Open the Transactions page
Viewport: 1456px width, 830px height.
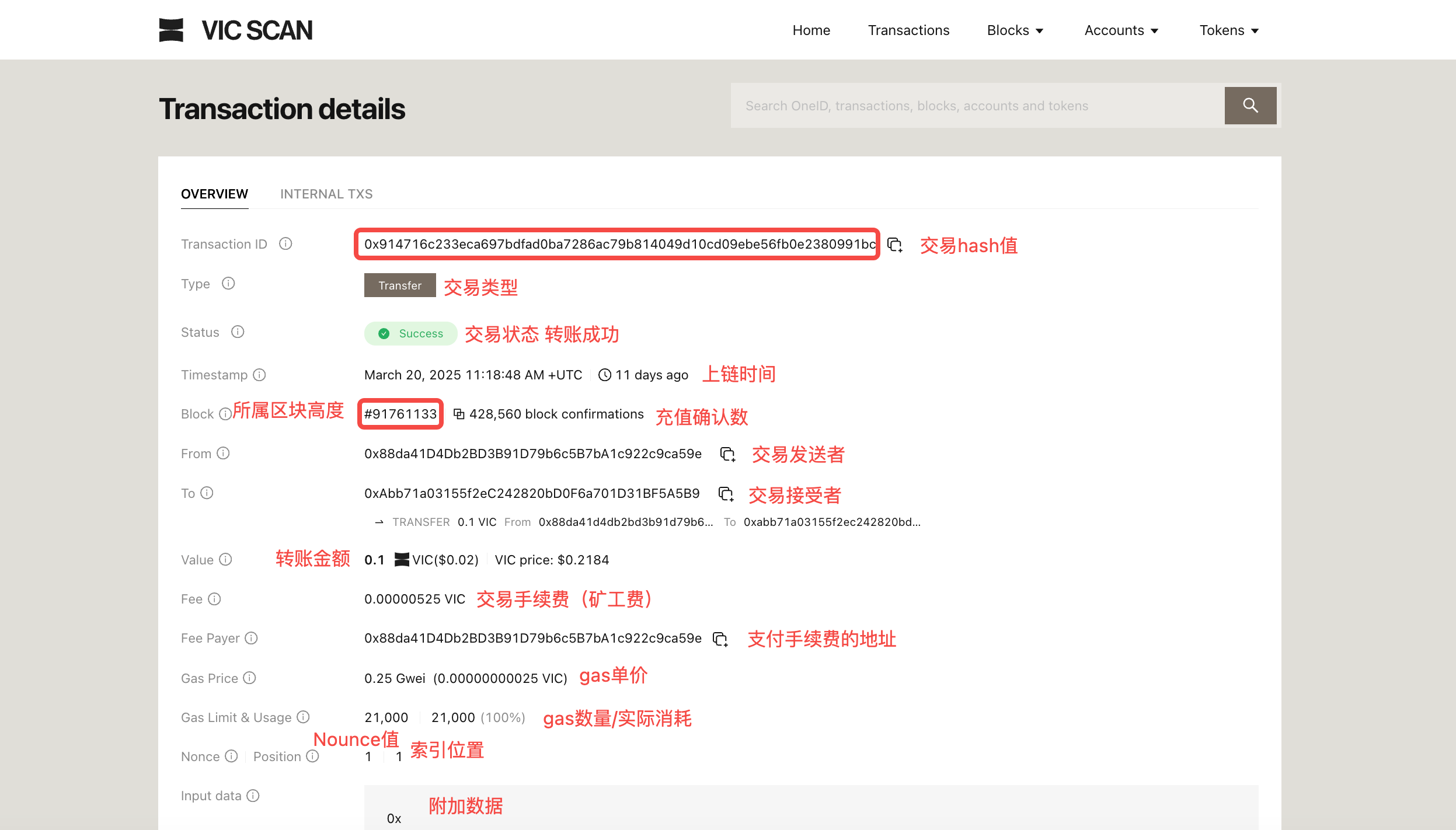coord(908,30)
